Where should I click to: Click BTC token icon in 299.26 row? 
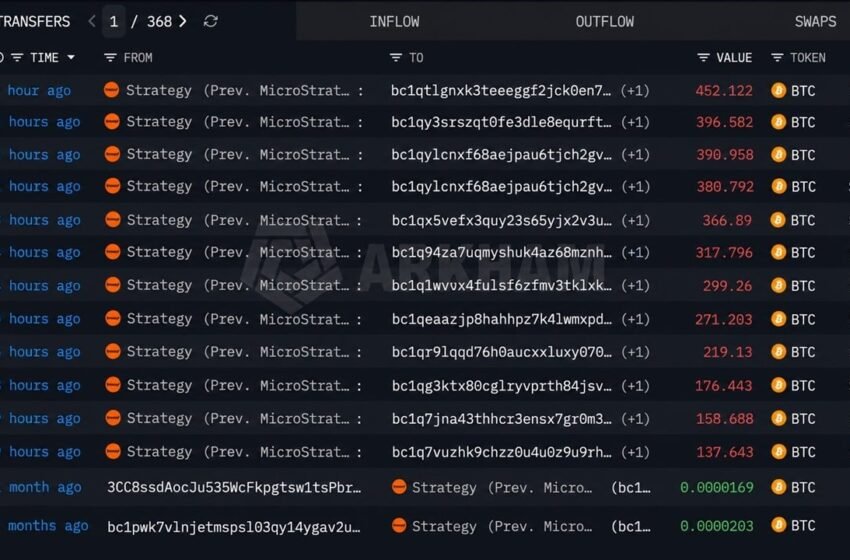coord(778,285)
